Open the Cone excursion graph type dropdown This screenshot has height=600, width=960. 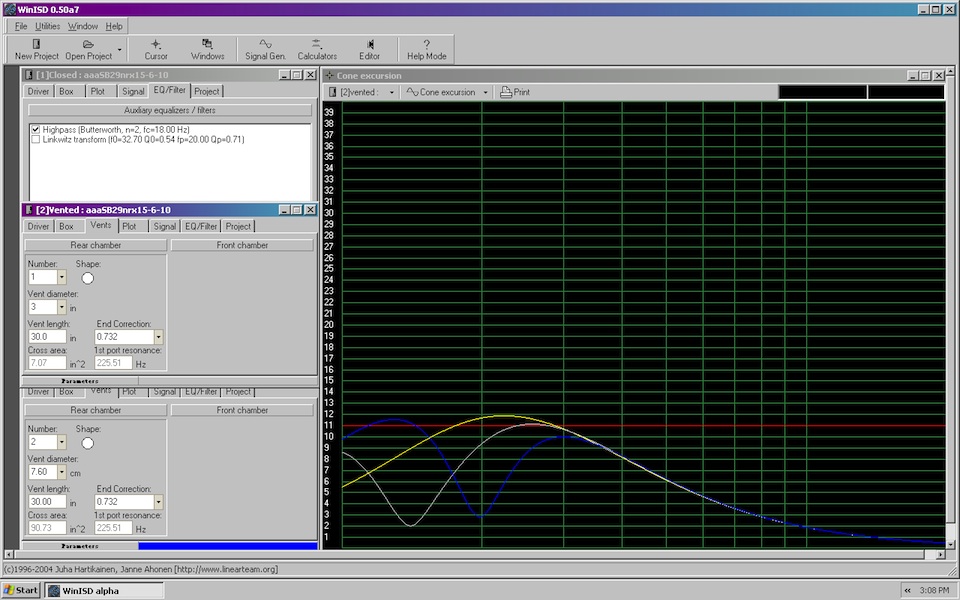click(x=486, y=92)
